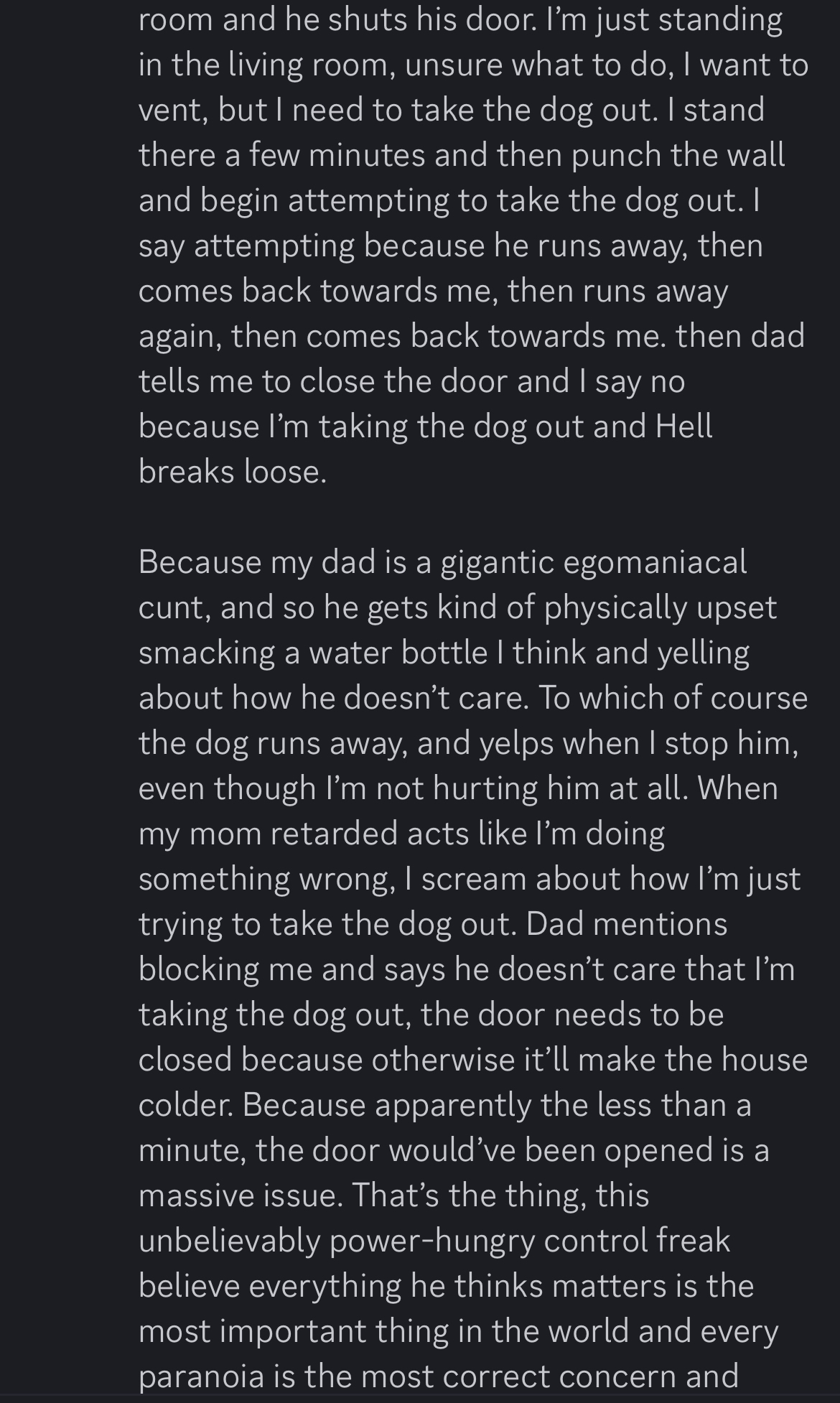This screenshot has height=1403, width=840.
Task: Tap the word 'yelps' in the text
Action: coord(516,744)
